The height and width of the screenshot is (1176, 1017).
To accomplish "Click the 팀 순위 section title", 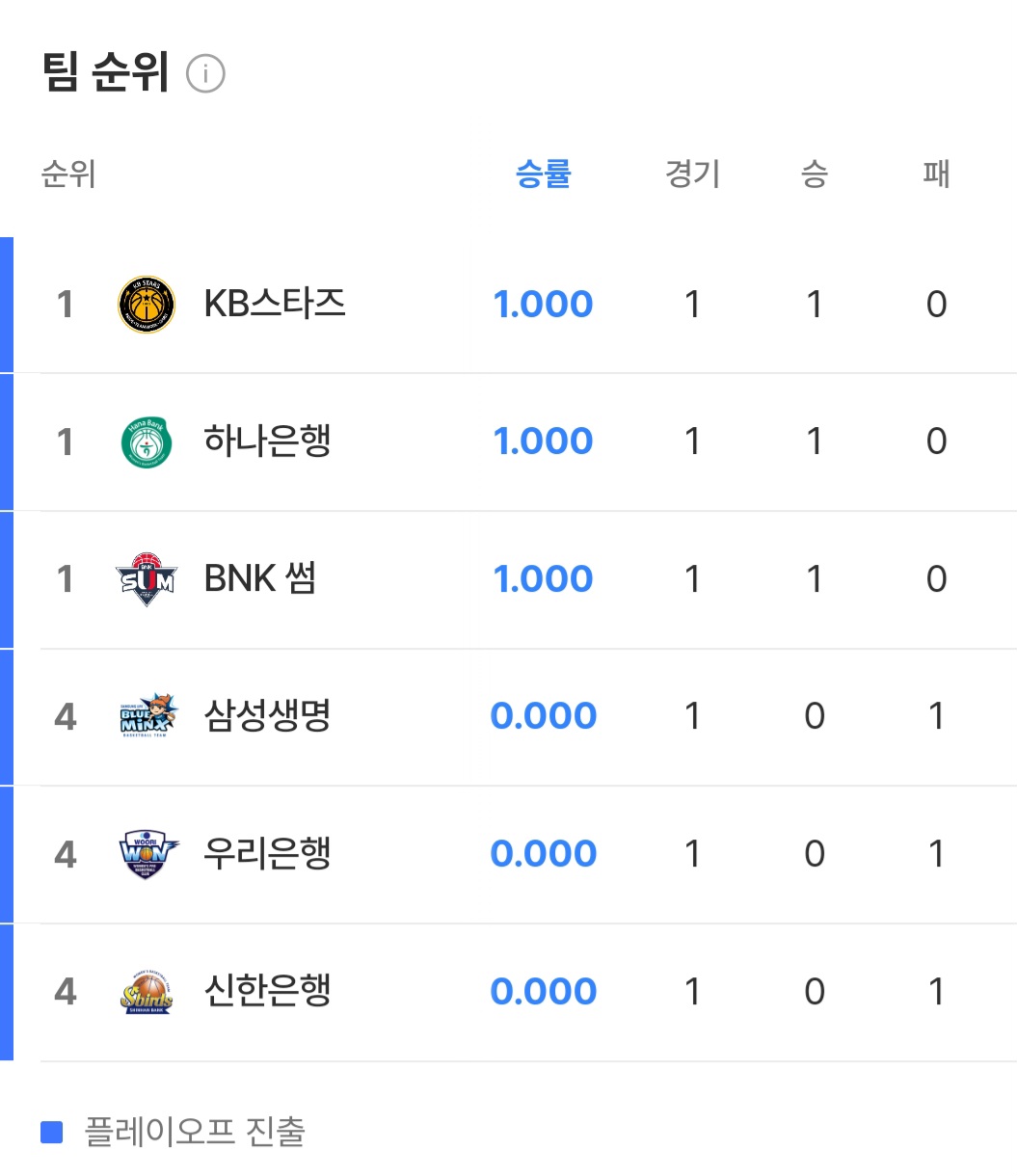I will (106, 73).
